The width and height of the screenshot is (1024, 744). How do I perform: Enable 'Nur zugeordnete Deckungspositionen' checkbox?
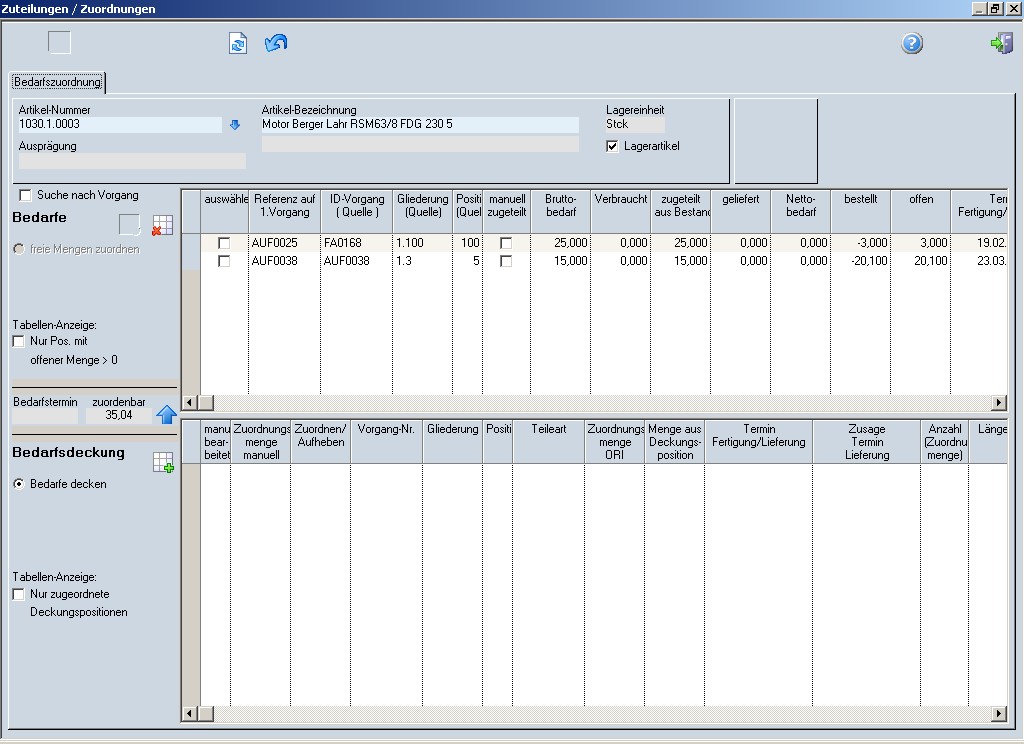pyautogui.click(x=19, y=594)
